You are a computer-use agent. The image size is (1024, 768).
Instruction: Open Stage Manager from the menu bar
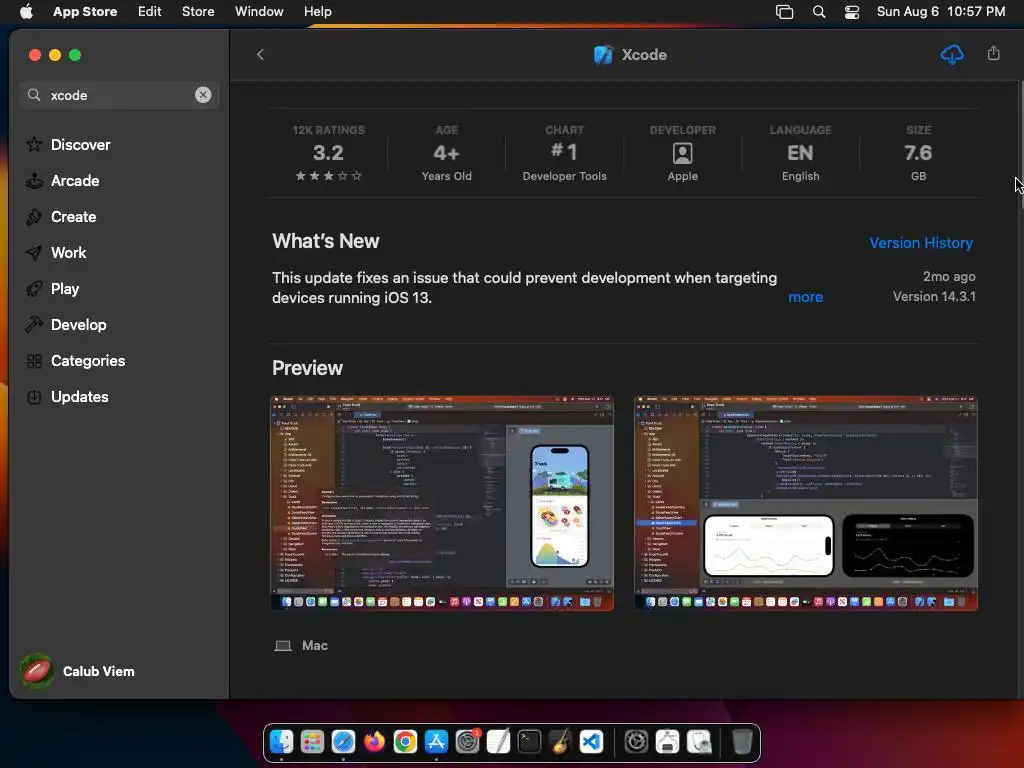click(x=784, y=11)
